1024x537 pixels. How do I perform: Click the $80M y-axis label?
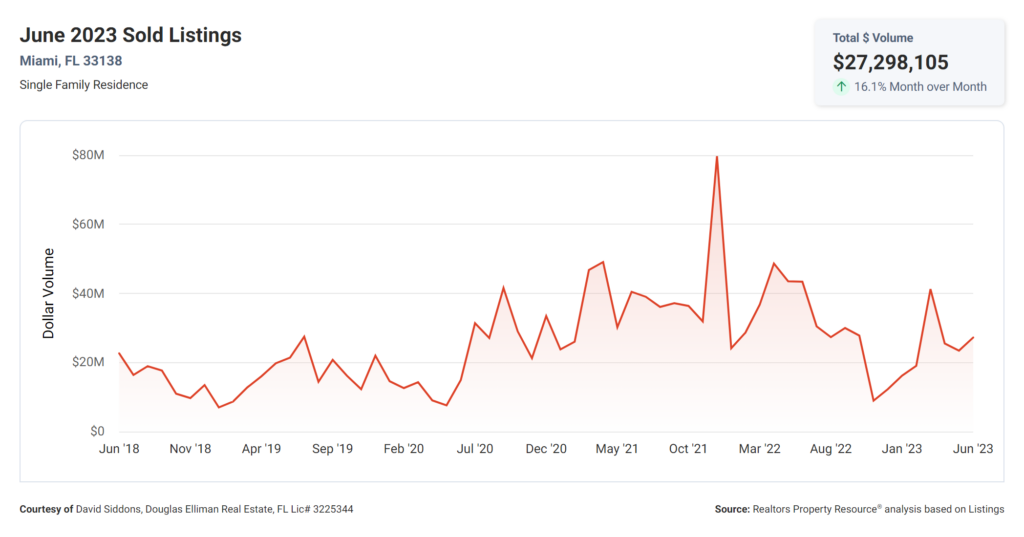(x=88, y=155)
